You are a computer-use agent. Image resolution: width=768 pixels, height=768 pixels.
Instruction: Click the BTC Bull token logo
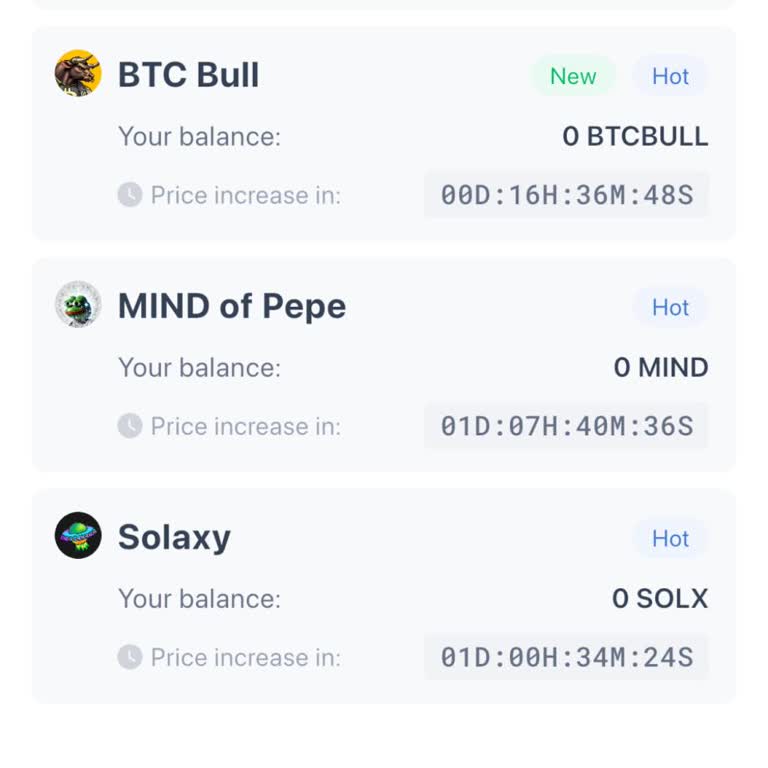coord(78,74)
